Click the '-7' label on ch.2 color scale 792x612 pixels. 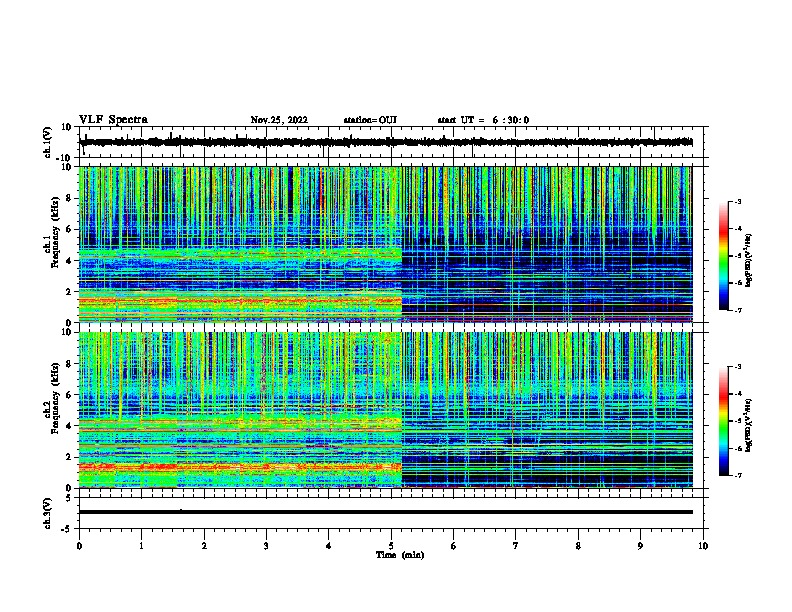point(738,475)
